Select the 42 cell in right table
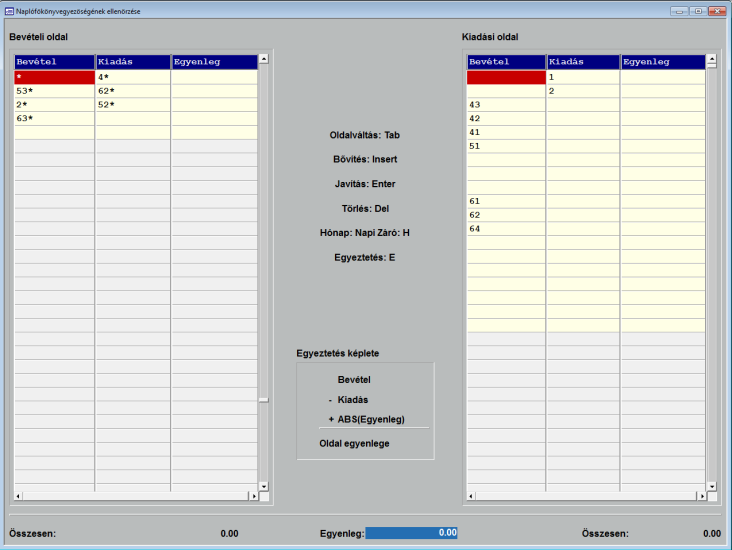The width and height of the screenshot is (732, 550). [x=506, y=119]
